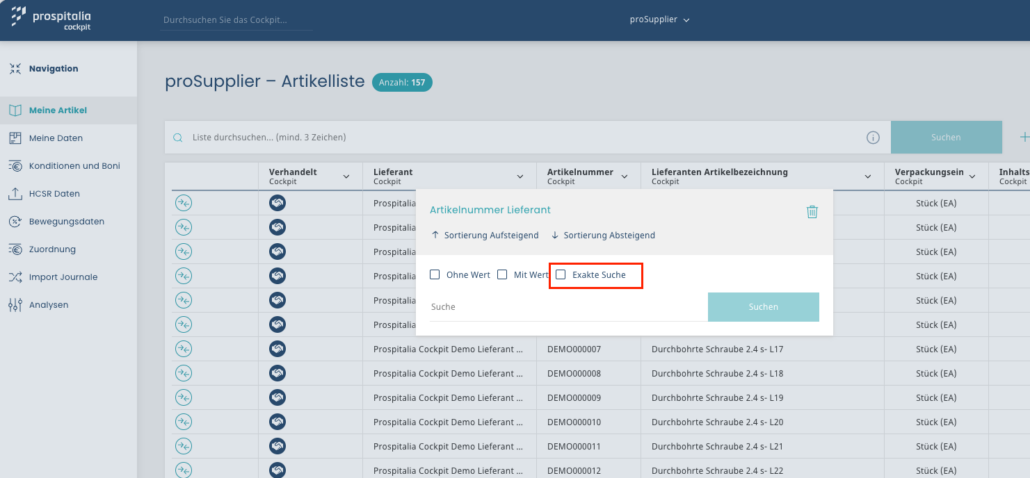The width and height of the screenshot is (1030, 478).
Task: Click the Zuordnung icon
Action: coord(16,250)
